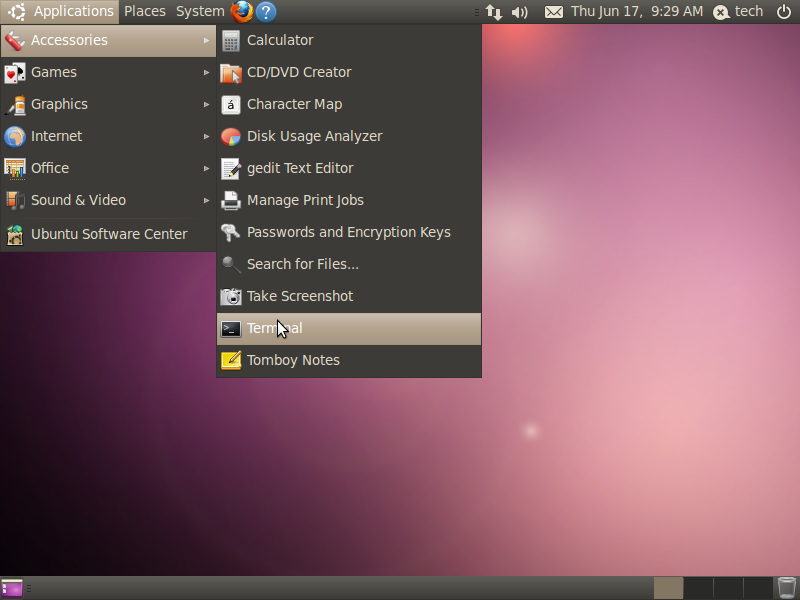The width and height of the screenshot is (800, 600).
Task: Open the Trash in the bottom panel
Action: [787, 588]
